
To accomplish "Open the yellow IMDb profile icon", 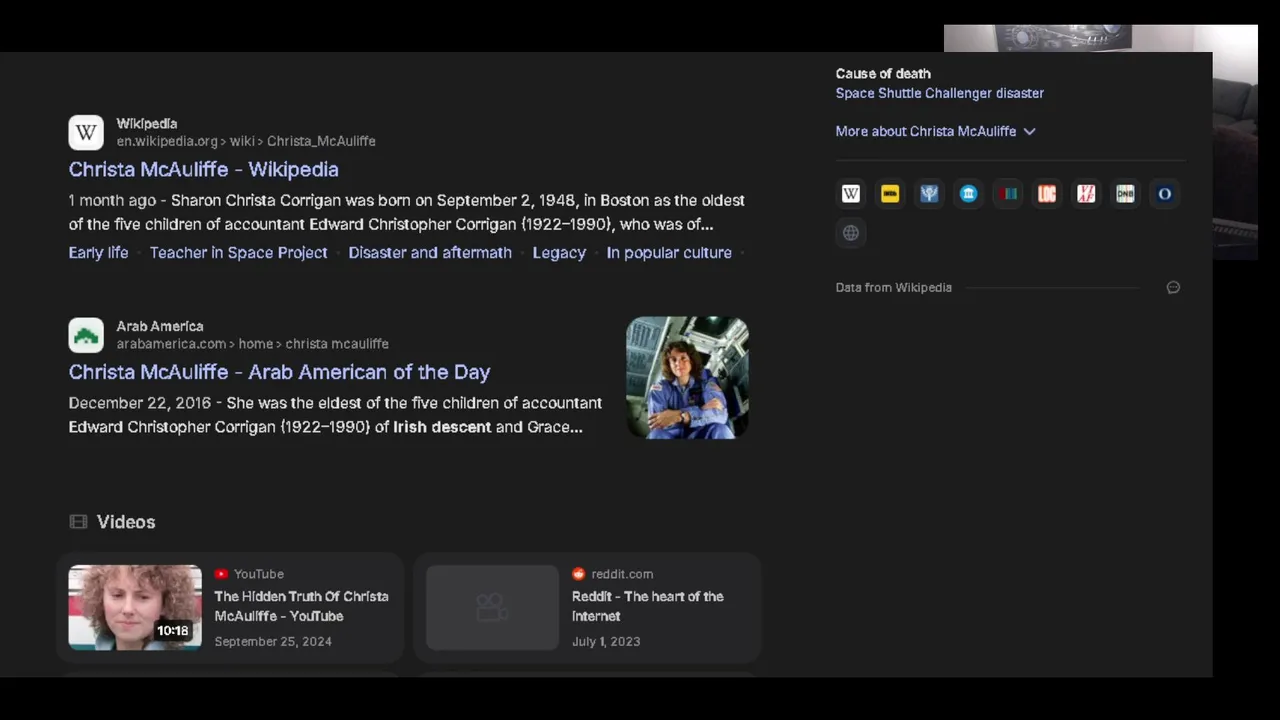I will [x=890, y=194].
